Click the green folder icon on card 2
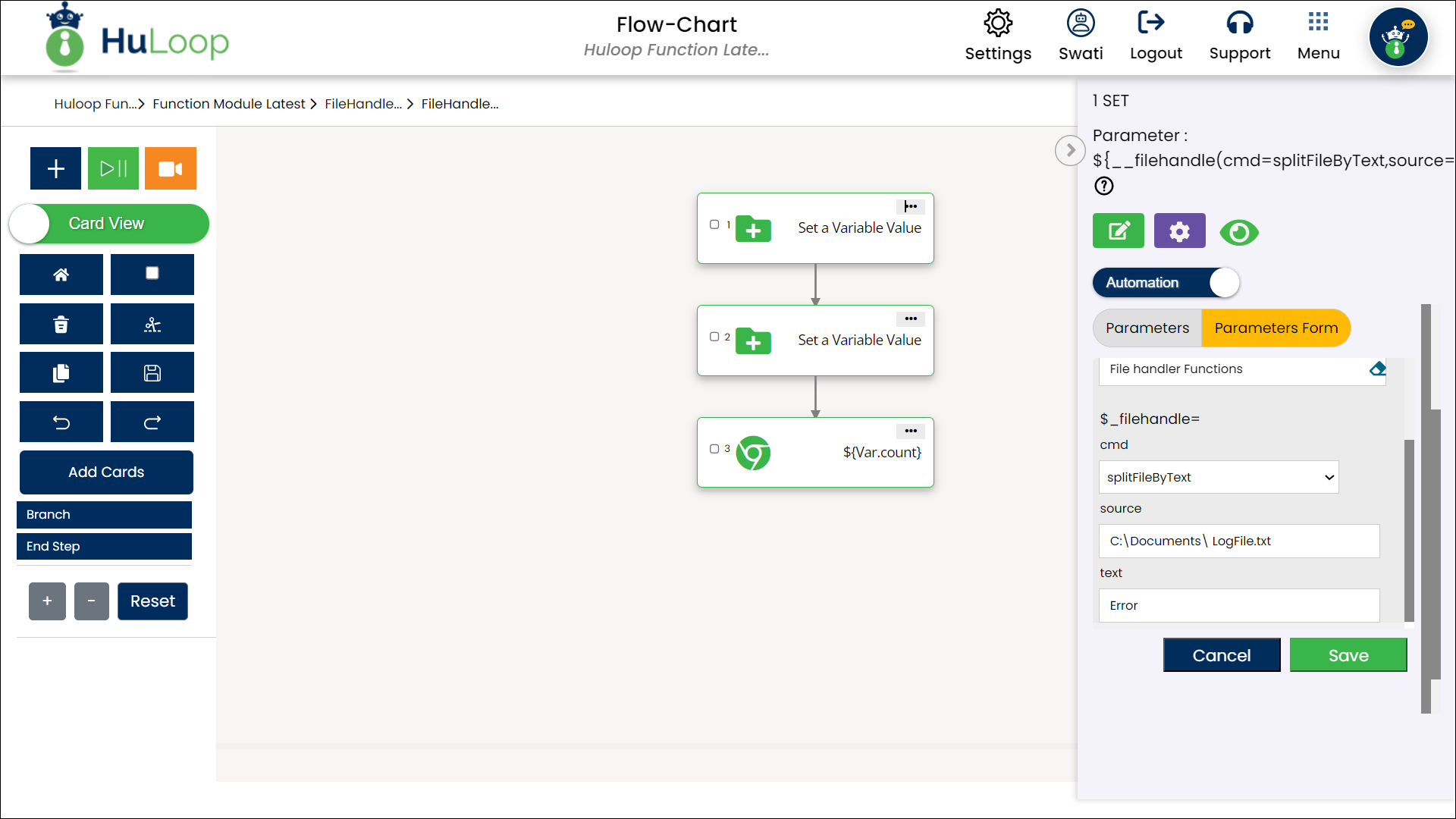 [x=753, y=341]
